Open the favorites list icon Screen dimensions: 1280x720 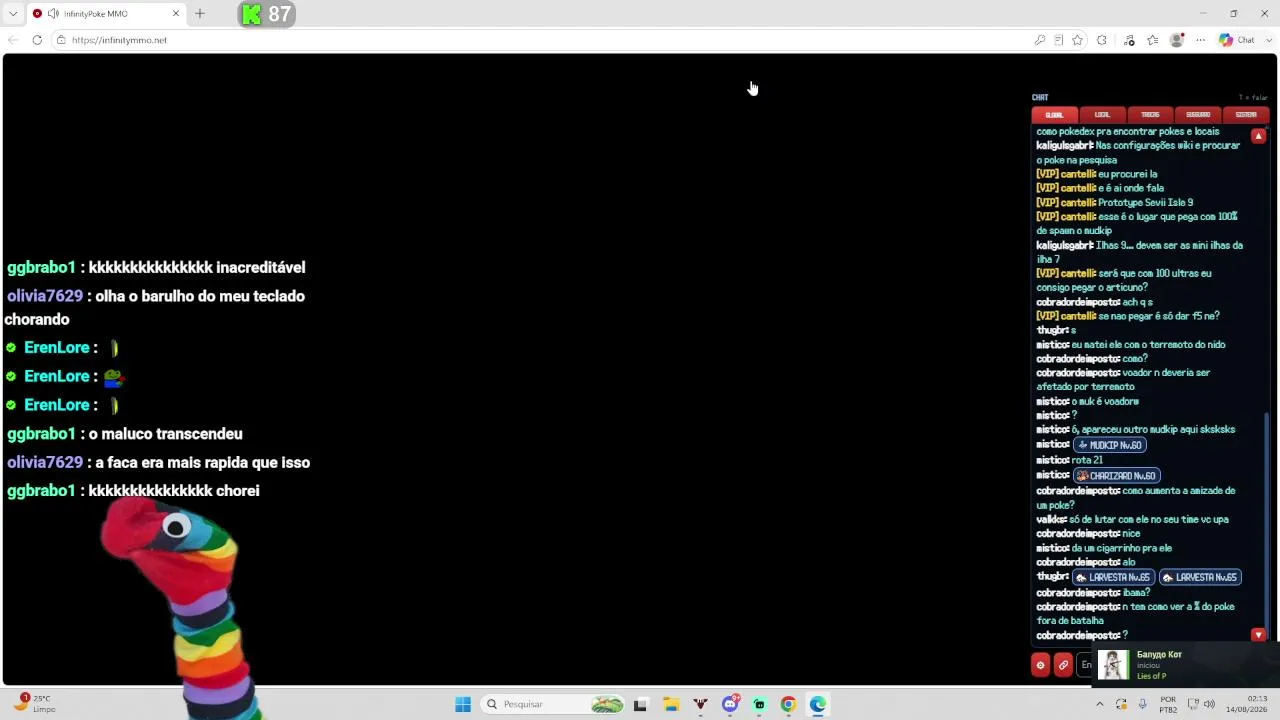click(1153, 40)
